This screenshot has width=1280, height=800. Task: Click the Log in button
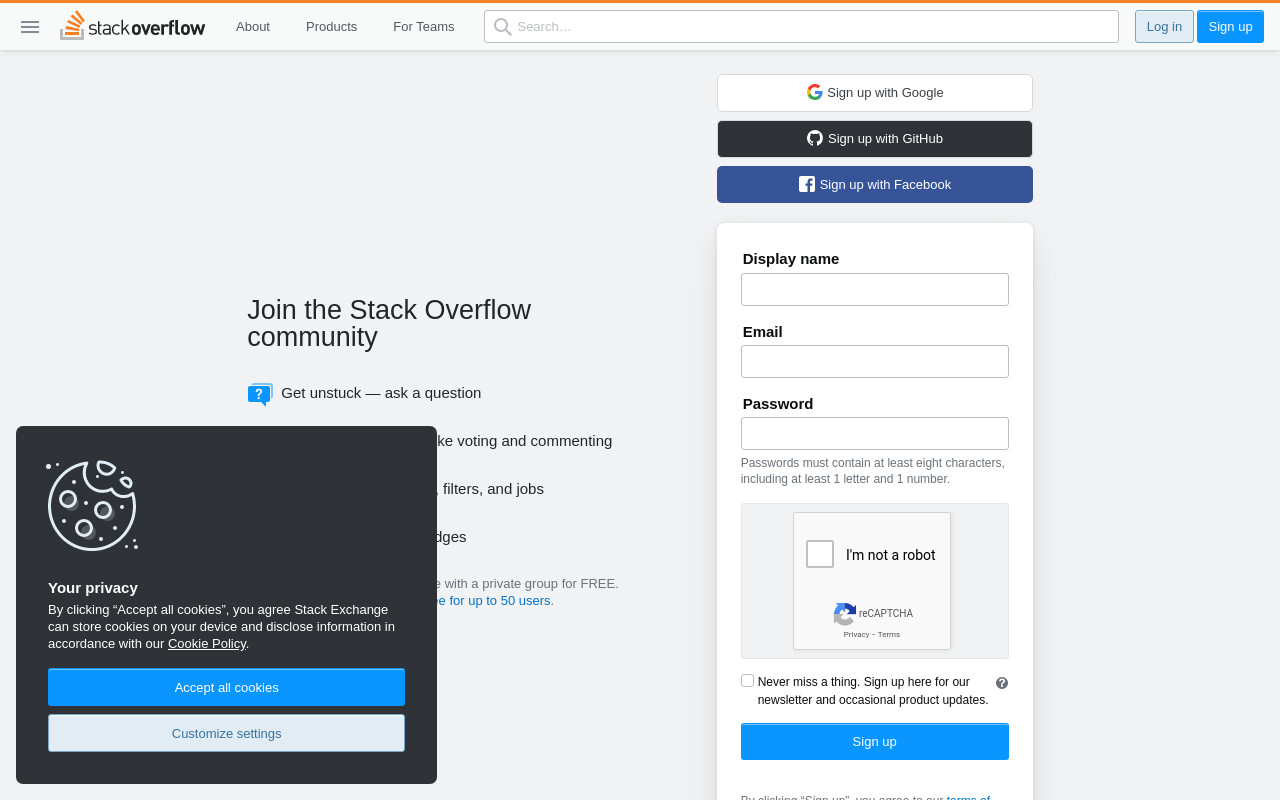tap(1164, 27)
